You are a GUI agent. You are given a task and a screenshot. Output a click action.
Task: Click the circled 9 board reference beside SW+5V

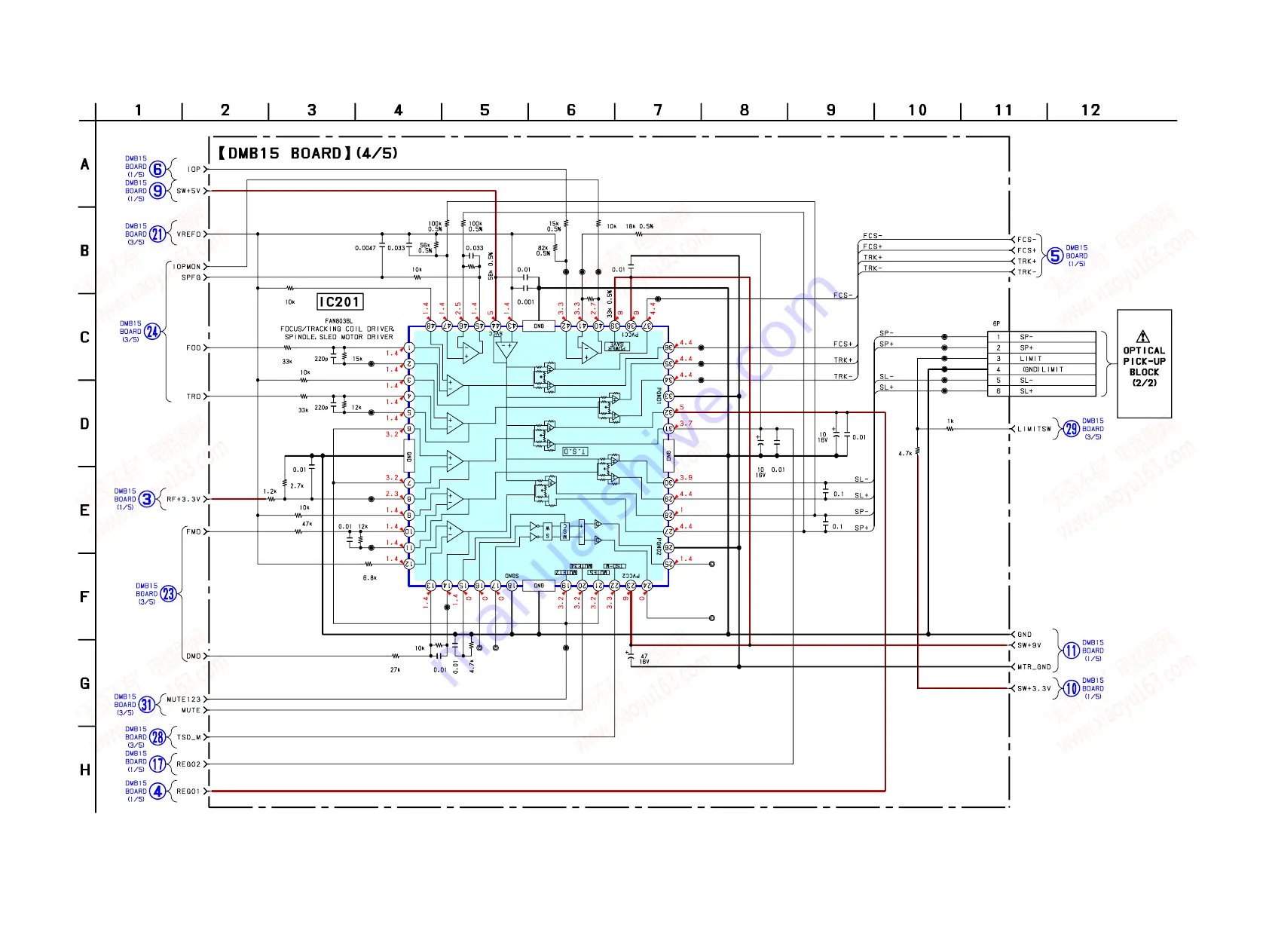(x=157, y=191)
